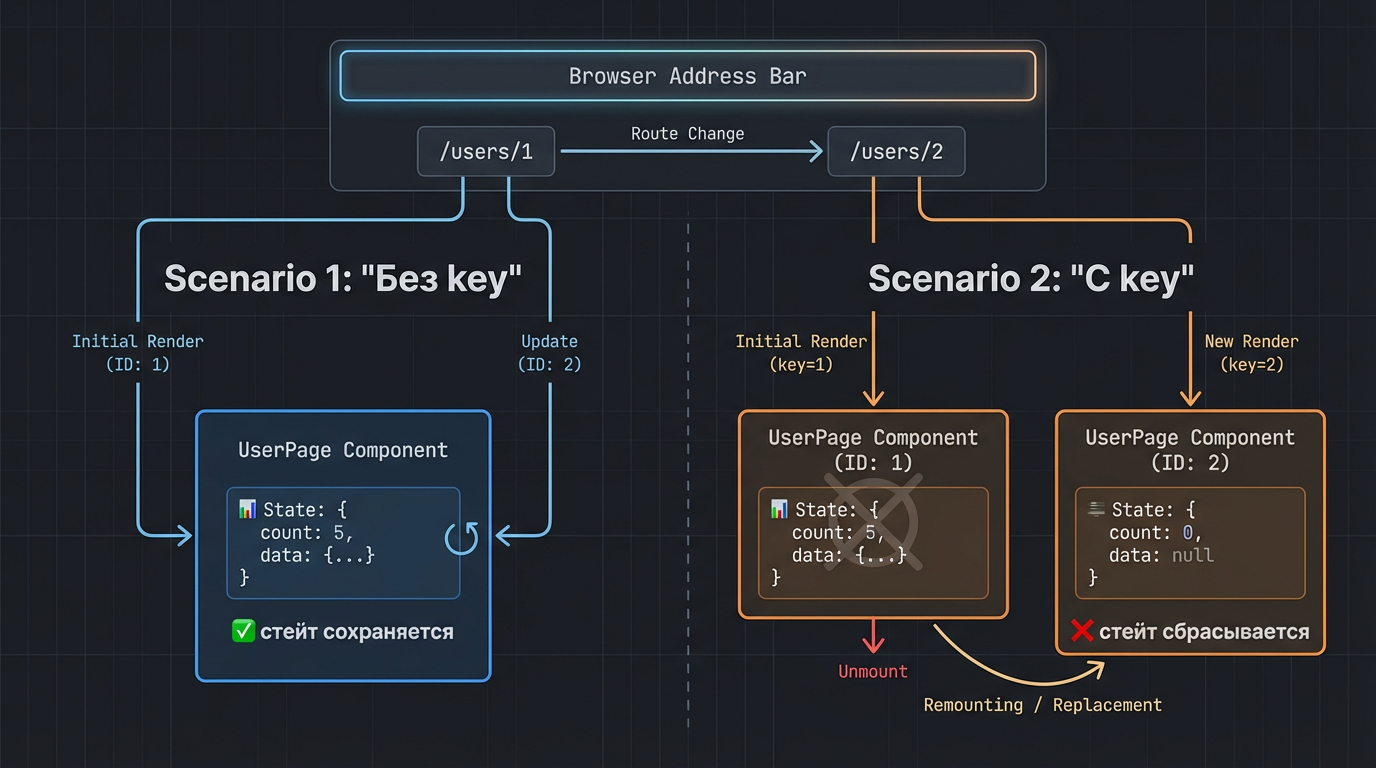Screen dimensions: 1376x768
Task: Click the Remounting / Replacement label
Action: pyautogui.click(x=1042, y=705)
